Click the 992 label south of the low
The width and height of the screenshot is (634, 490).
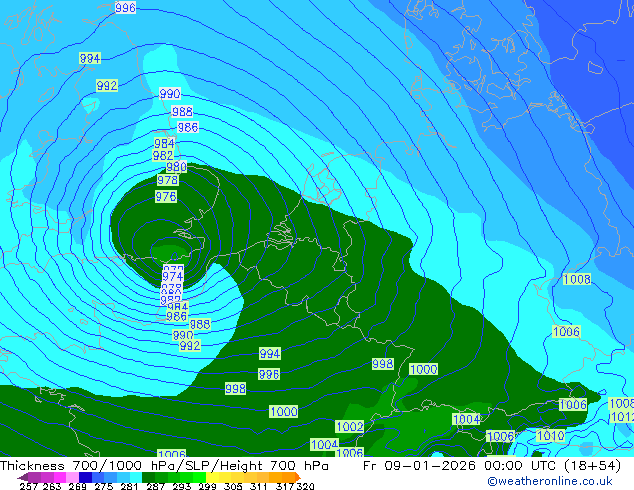190,346
